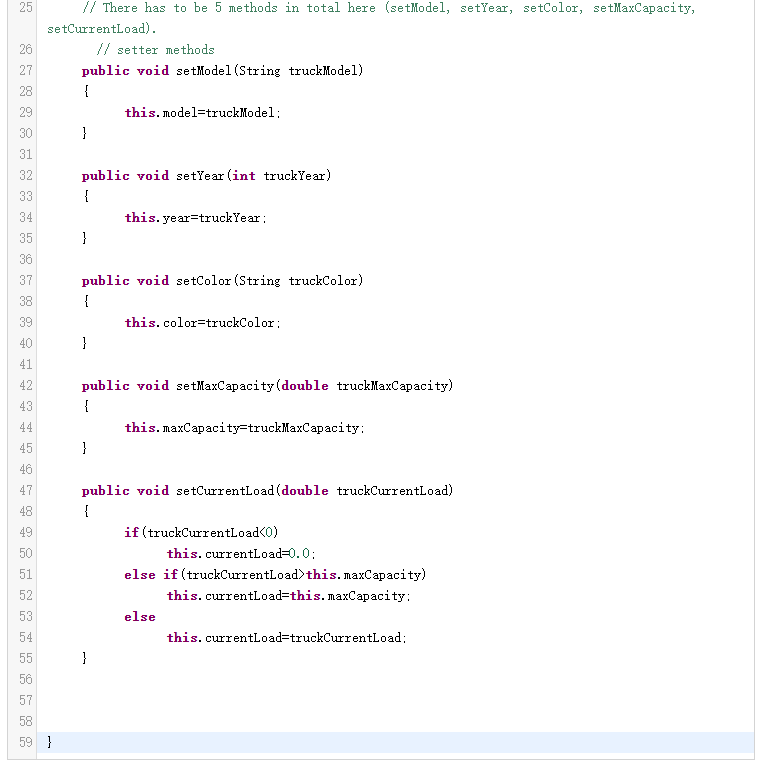Click the opening brace on line 28
Image resolution: width=764 pixels, height=763 pixels.
[x=86, y=91]
